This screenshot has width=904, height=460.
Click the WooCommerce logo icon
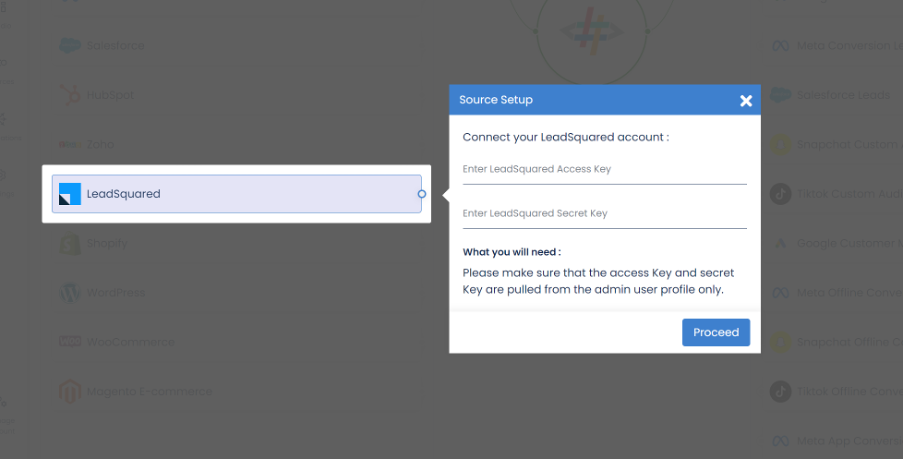pyautogui.click(x=70, y=342)
